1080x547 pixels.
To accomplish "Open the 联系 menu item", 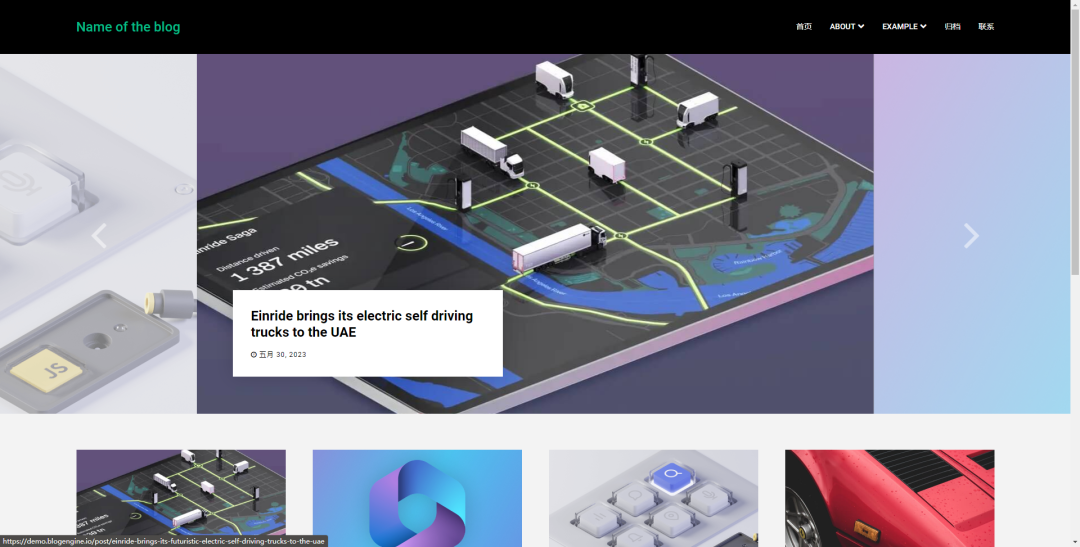I will point(986,26).
